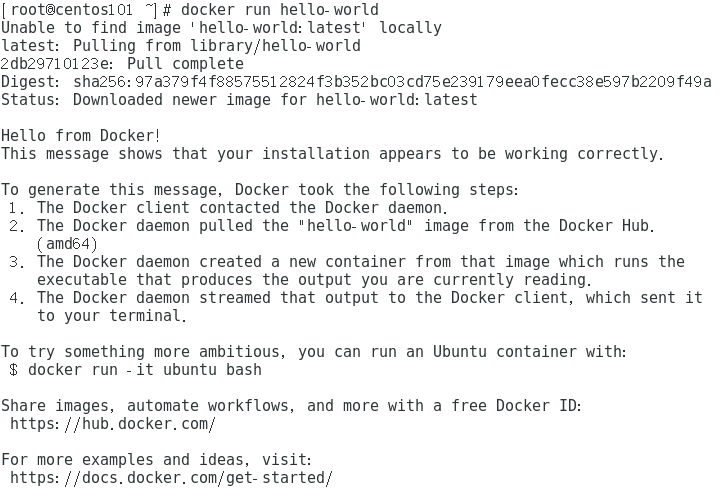This screenshot has width=720, height=502.
Task: Click step 3 about creating a new container
Action: (x=347, y=271)
